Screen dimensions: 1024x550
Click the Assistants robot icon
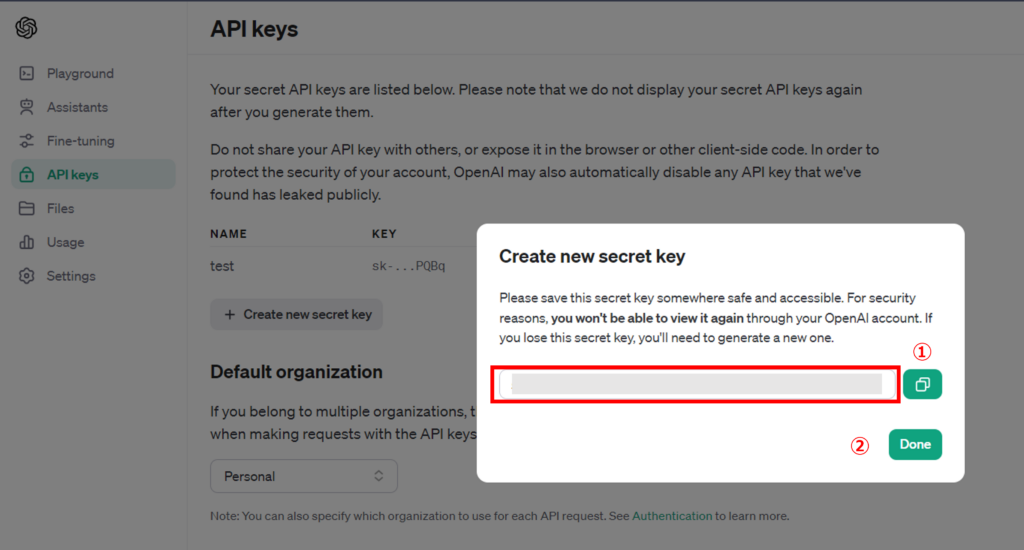click(x=27, y=107)
